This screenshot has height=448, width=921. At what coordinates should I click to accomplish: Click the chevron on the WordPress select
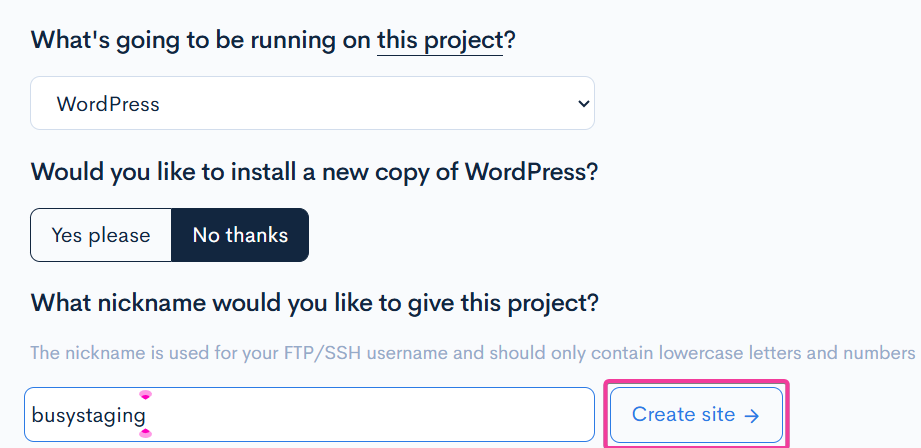coord(584,104)
